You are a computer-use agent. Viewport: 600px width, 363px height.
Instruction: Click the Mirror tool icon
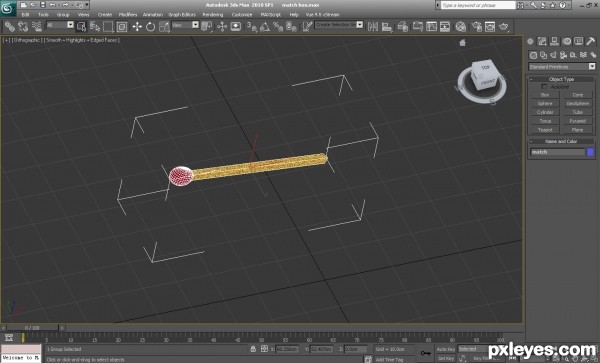click(372, 26)
